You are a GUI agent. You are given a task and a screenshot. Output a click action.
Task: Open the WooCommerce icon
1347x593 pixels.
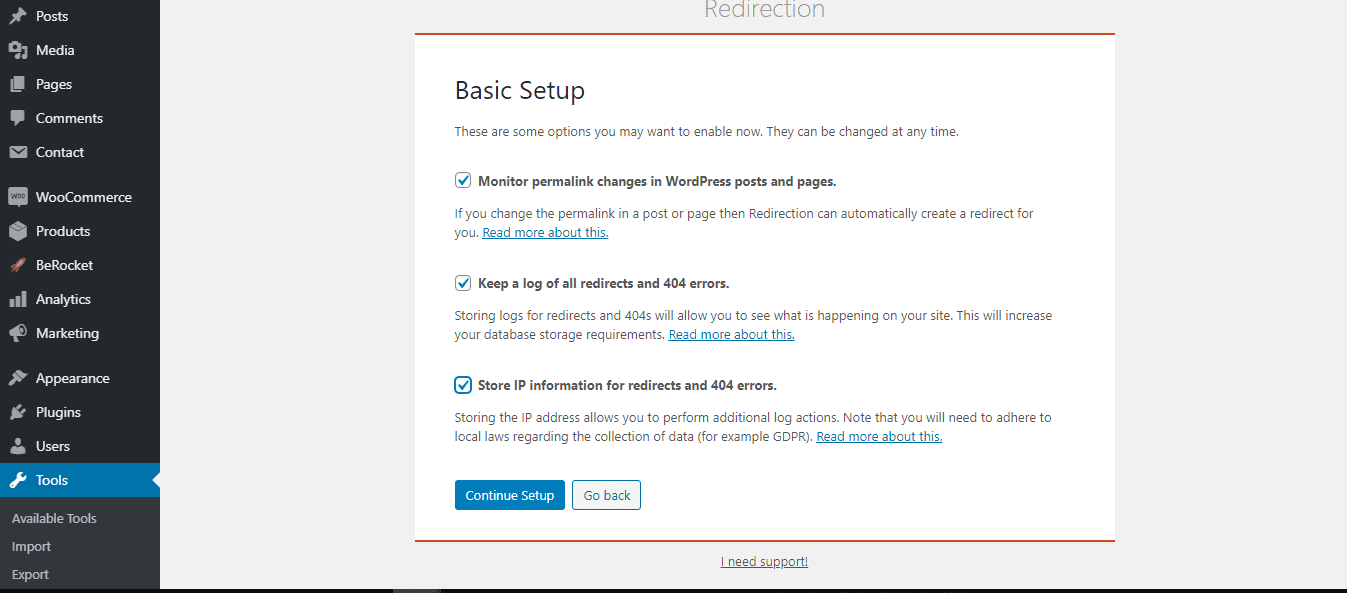pyautogui.click(x=18, y=197)
